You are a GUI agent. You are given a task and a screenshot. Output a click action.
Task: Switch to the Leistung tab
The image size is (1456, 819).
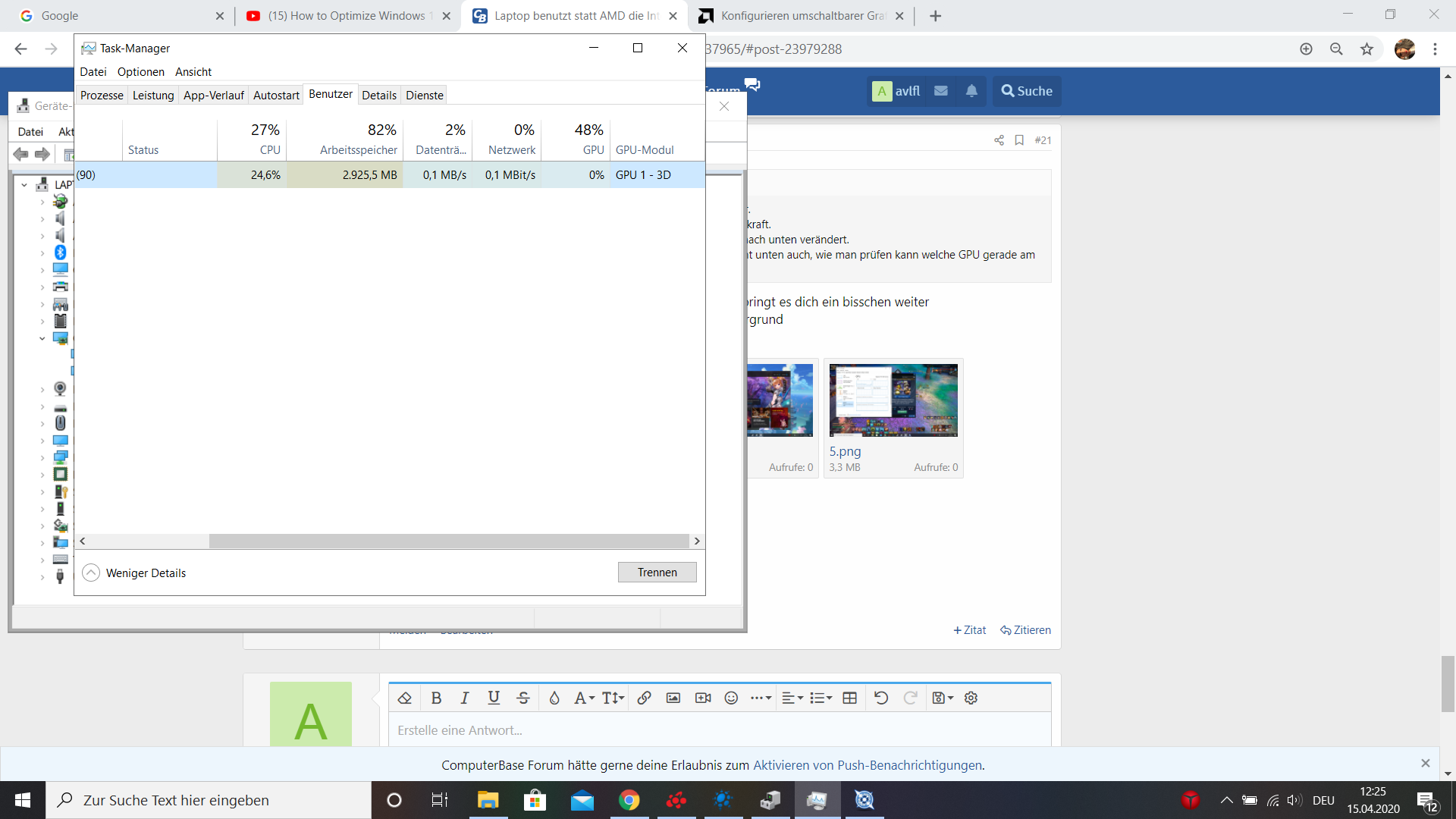point(153,95)
